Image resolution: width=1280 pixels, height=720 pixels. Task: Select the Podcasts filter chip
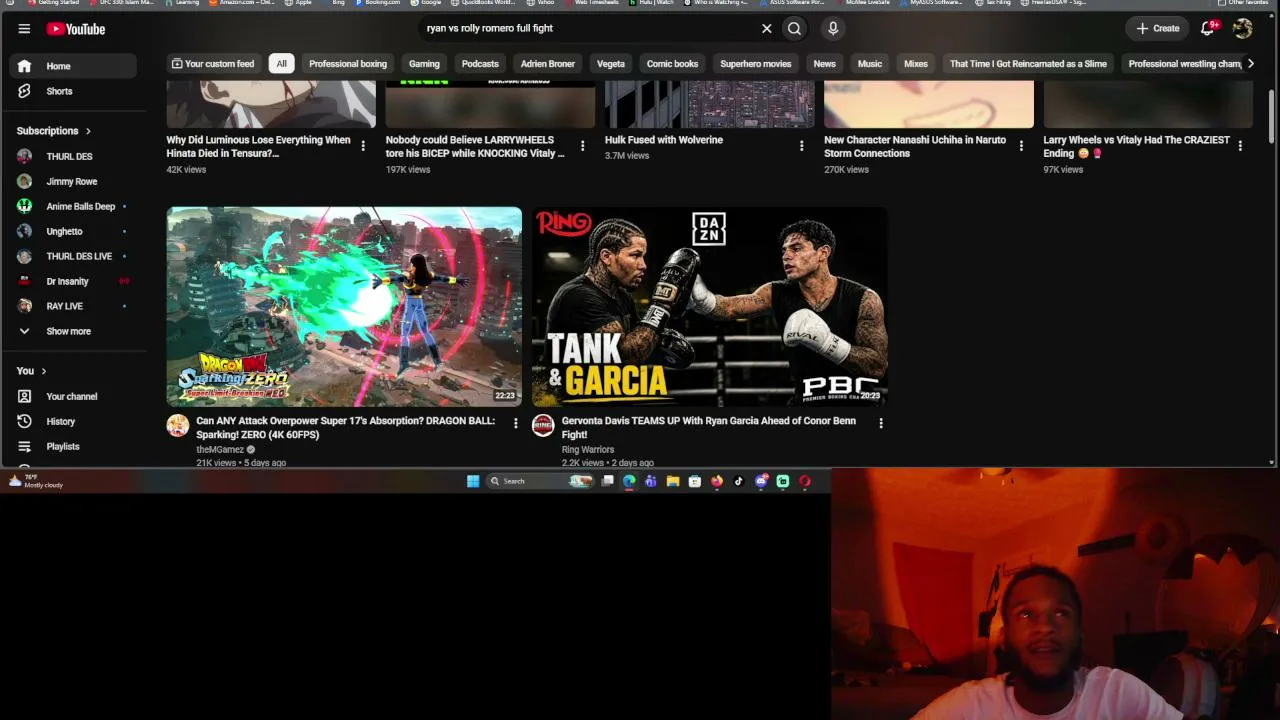point(480,64)
